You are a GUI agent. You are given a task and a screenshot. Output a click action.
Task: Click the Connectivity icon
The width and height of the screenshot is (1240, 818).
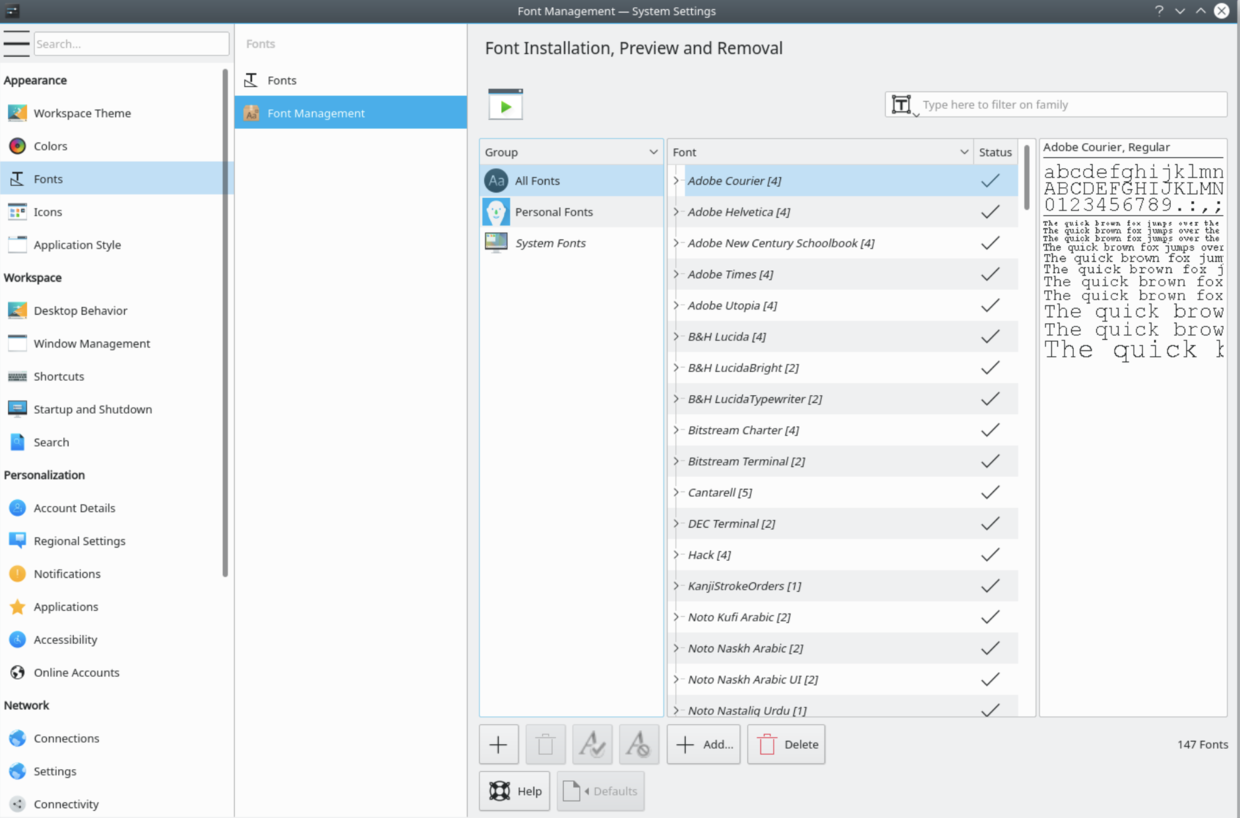17,804
